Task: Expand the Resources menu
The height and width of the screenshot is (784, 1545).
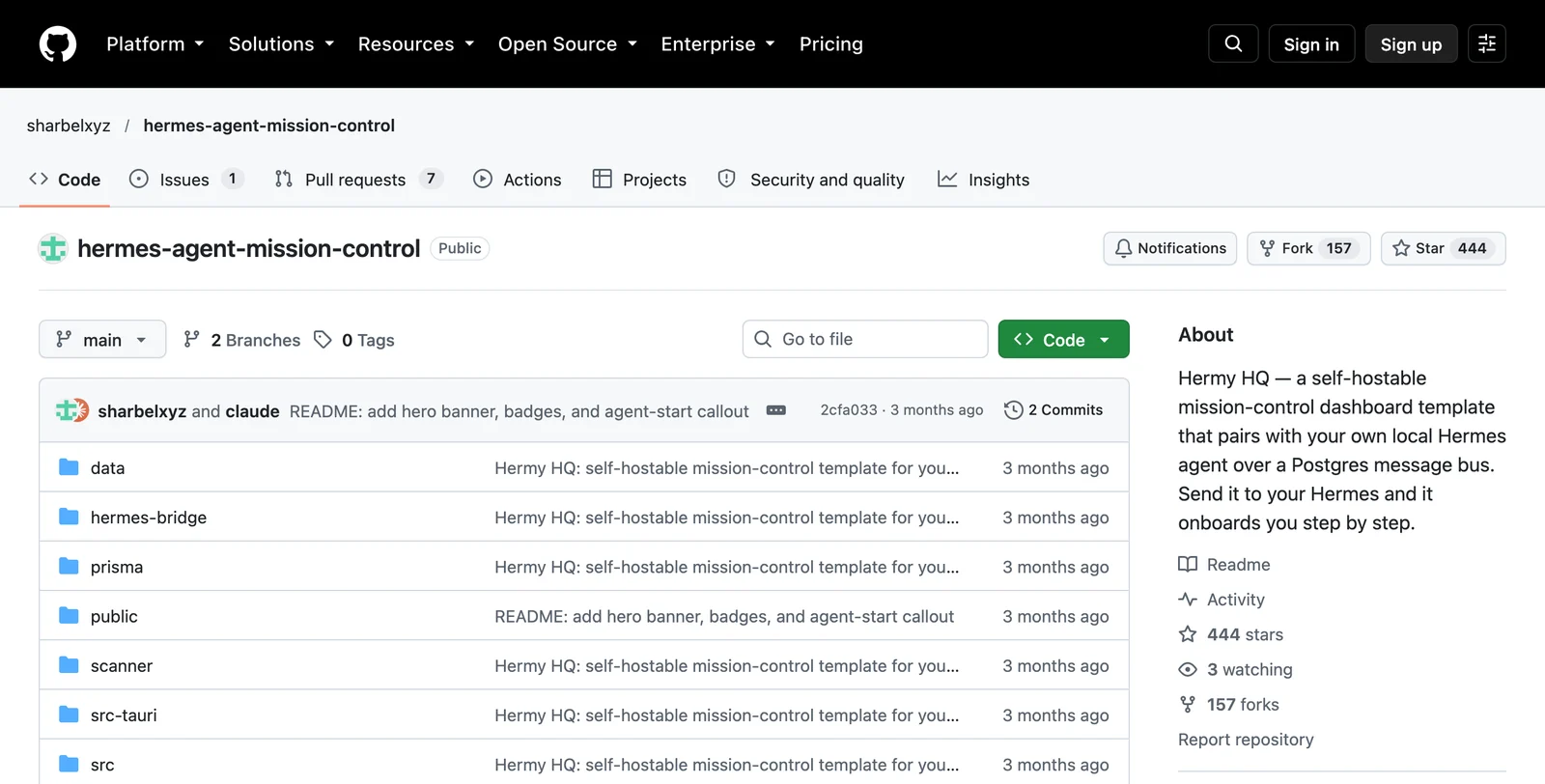Action: [x=416, y=43]
